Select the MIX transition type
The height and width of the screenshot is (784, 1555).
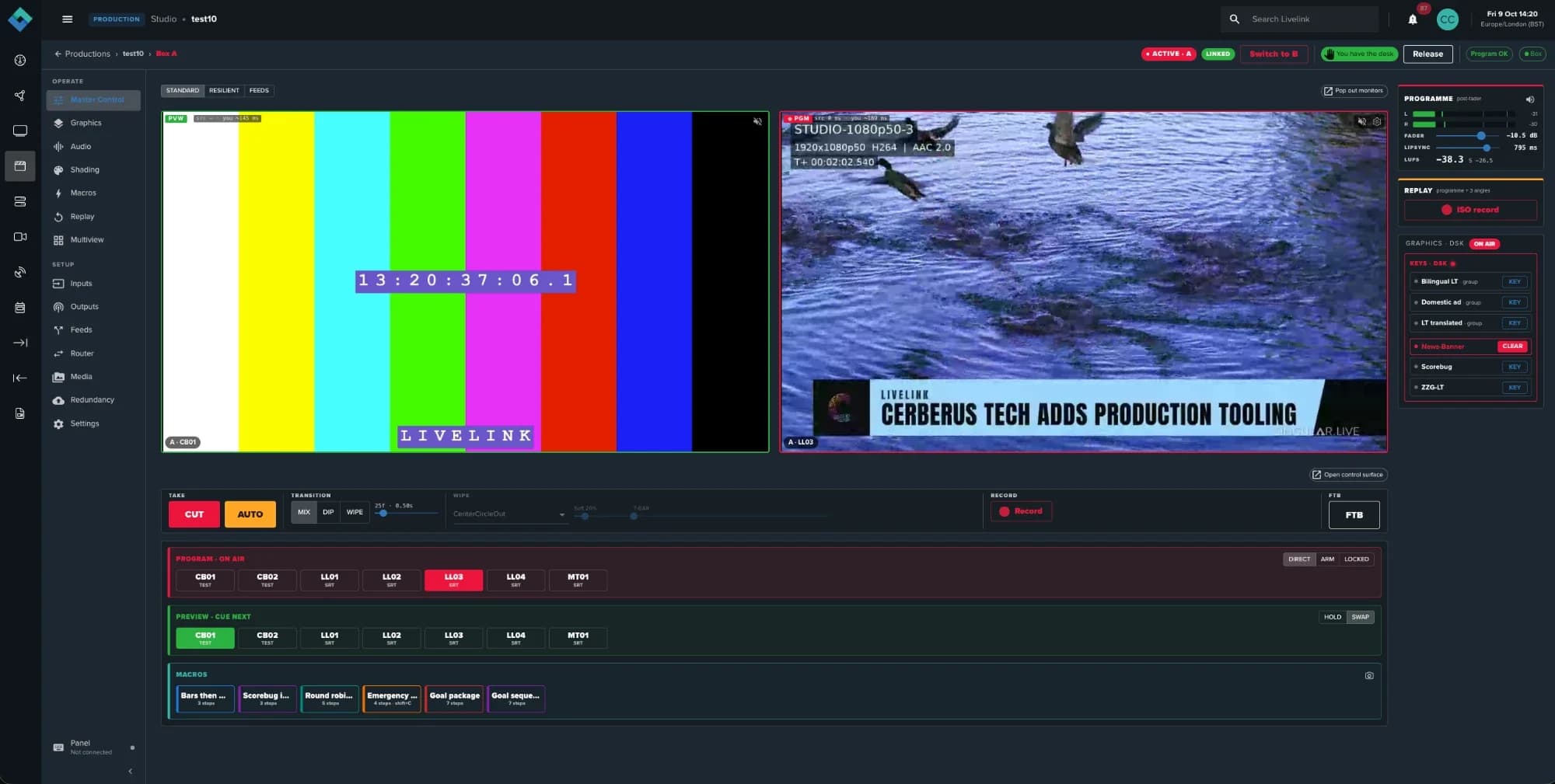304,512
